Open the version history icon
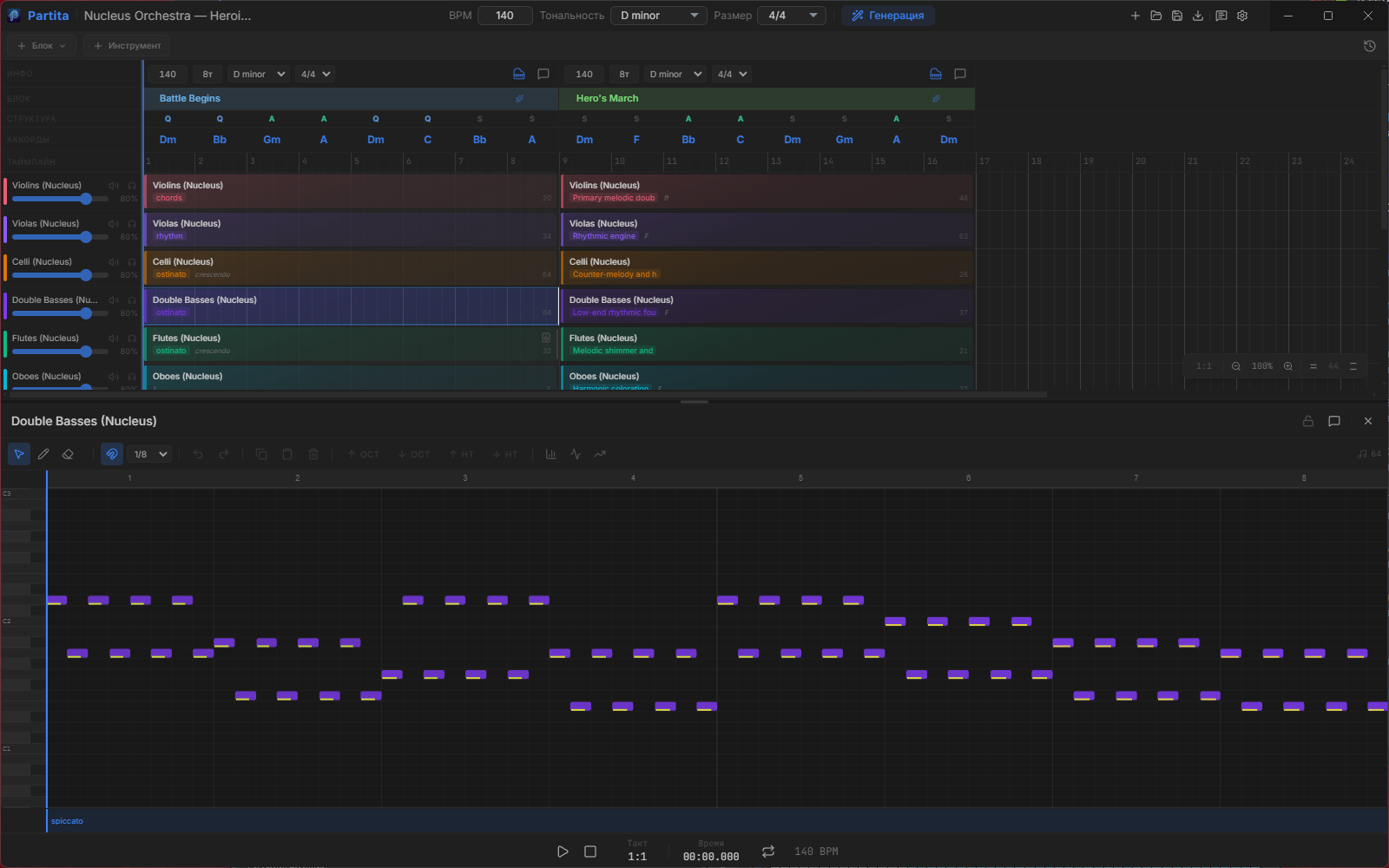 [x=1369, y=46]
